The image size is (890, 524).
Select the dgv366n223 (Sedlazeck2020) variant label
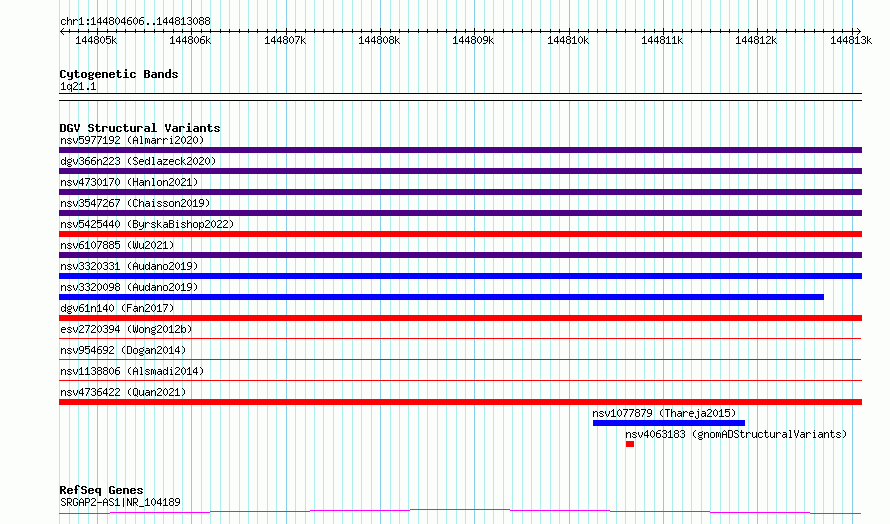[138, 161]
